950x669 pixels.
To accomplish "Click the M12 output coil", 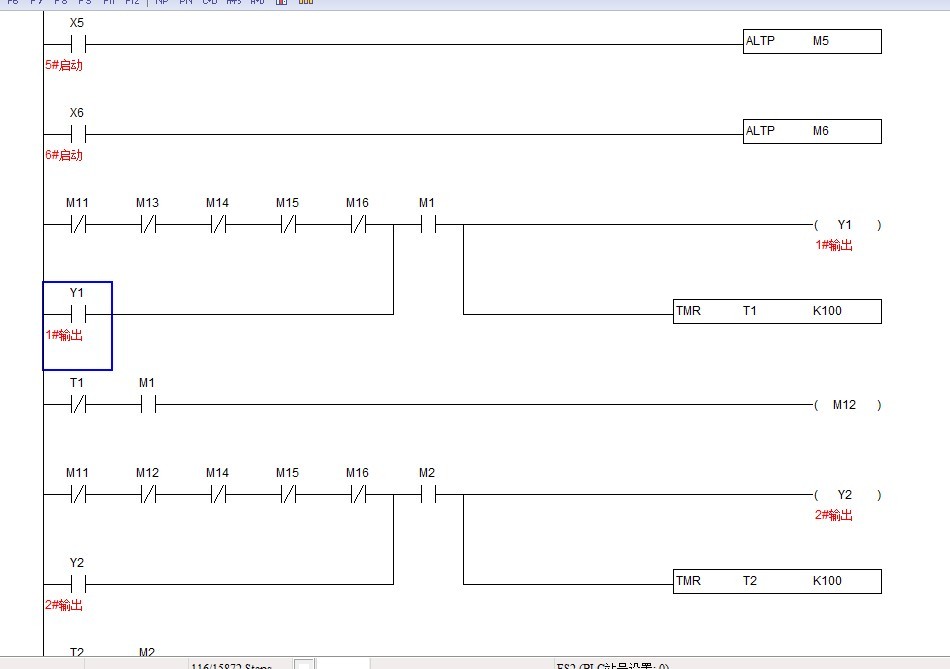I will (x=845, y=405).
